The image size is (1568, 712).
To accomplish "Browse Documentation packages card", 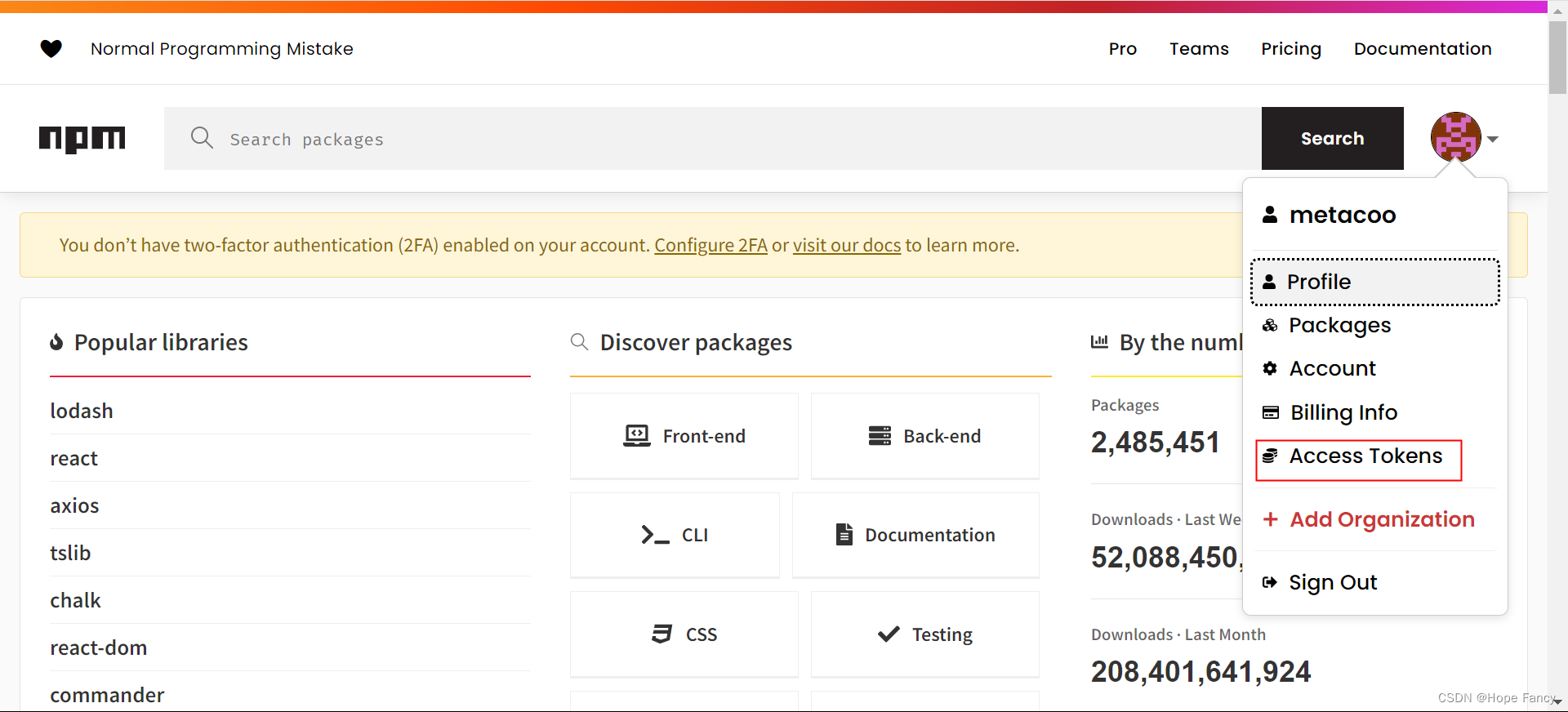I will point(915,535).
